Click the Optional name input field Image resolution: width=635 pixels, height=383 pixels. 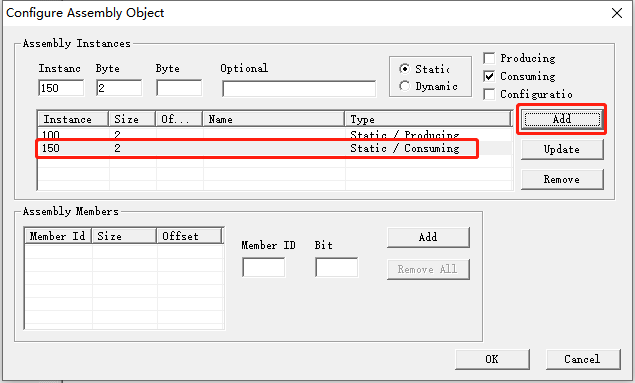coord(299,89)
